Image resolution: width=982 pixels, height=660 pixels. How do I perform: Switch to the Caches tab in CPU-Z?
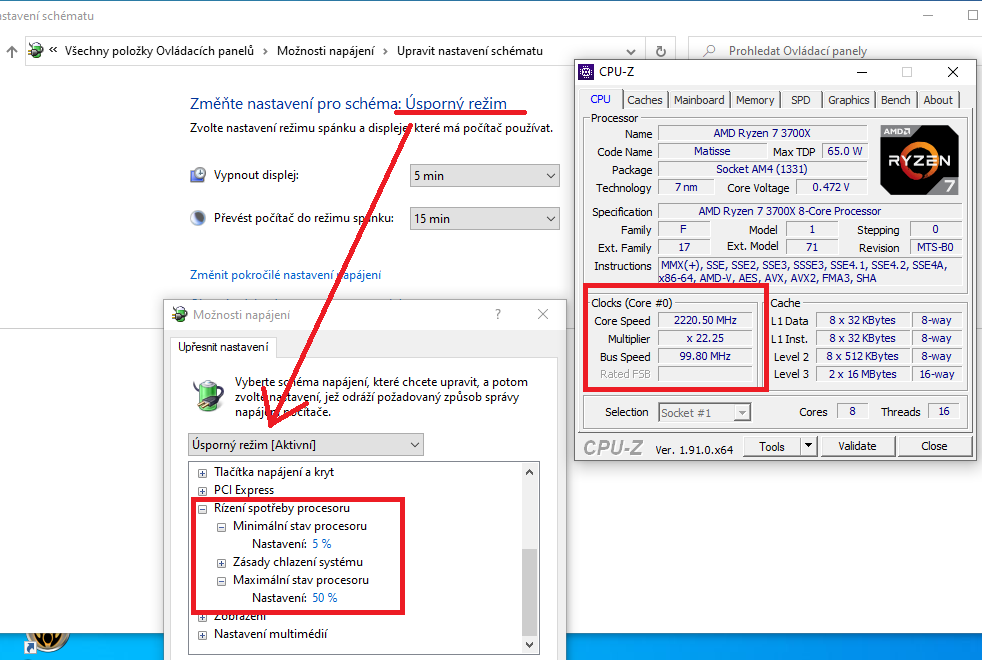[x=644, y=100]
